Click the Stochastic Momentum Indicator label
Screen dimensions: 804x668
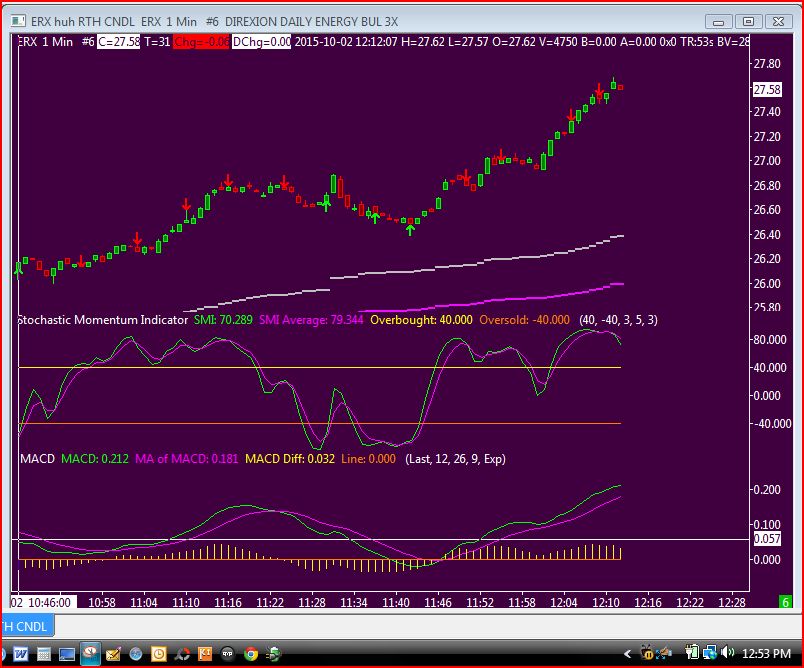103,320
